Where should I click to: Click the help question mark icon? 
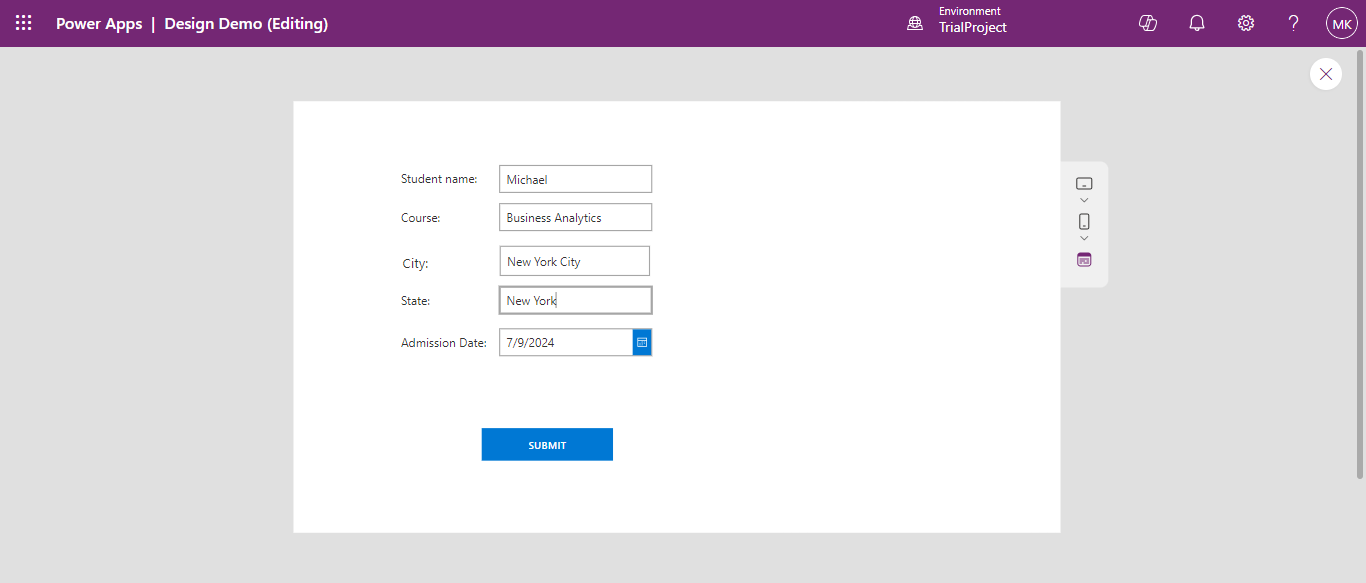coord(1293,23)
